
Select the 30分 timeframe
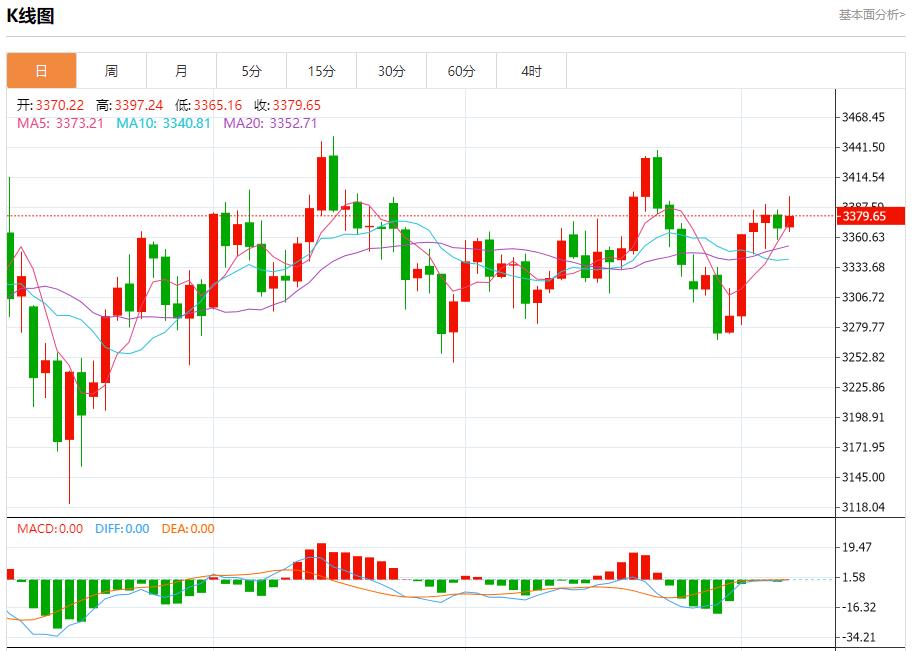pos(391,71)
